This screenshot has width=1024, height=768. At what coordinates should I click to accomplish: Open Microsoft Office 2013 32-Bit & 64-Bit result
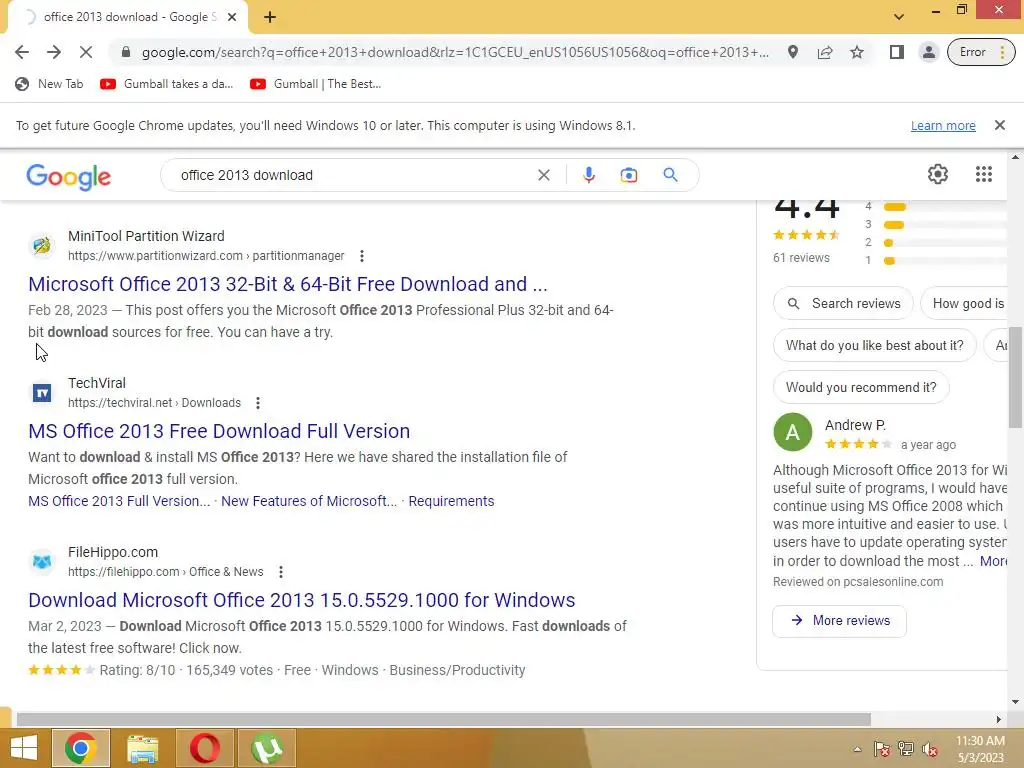tap(287, 284)
